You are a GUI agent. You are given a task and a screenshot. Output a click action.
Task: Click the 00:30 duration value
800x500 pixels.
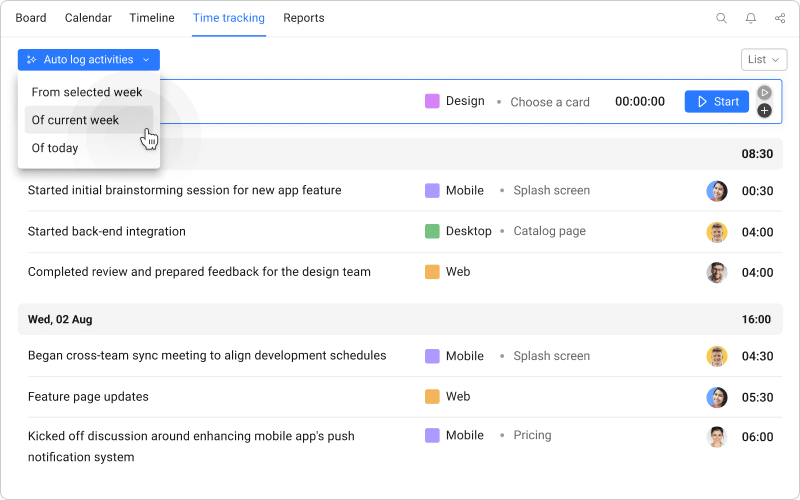pos(757,191)
